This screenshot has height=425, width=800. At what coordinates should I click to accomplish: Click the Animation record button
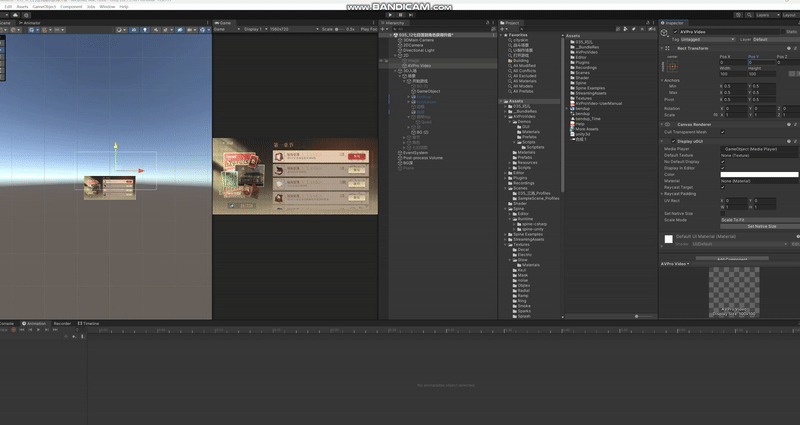tap(14, 330)
